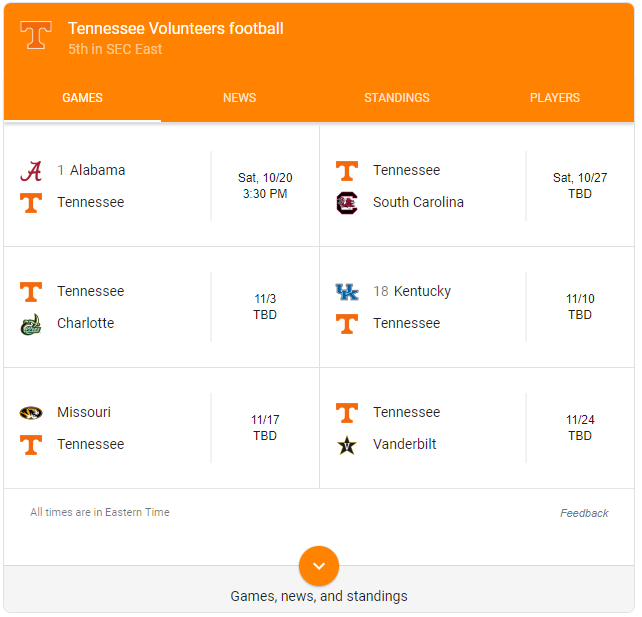Click the Alabama crimson A logo
Image resolution: width=642 pixels, height=617 pixels.
(x=31, y=171)
